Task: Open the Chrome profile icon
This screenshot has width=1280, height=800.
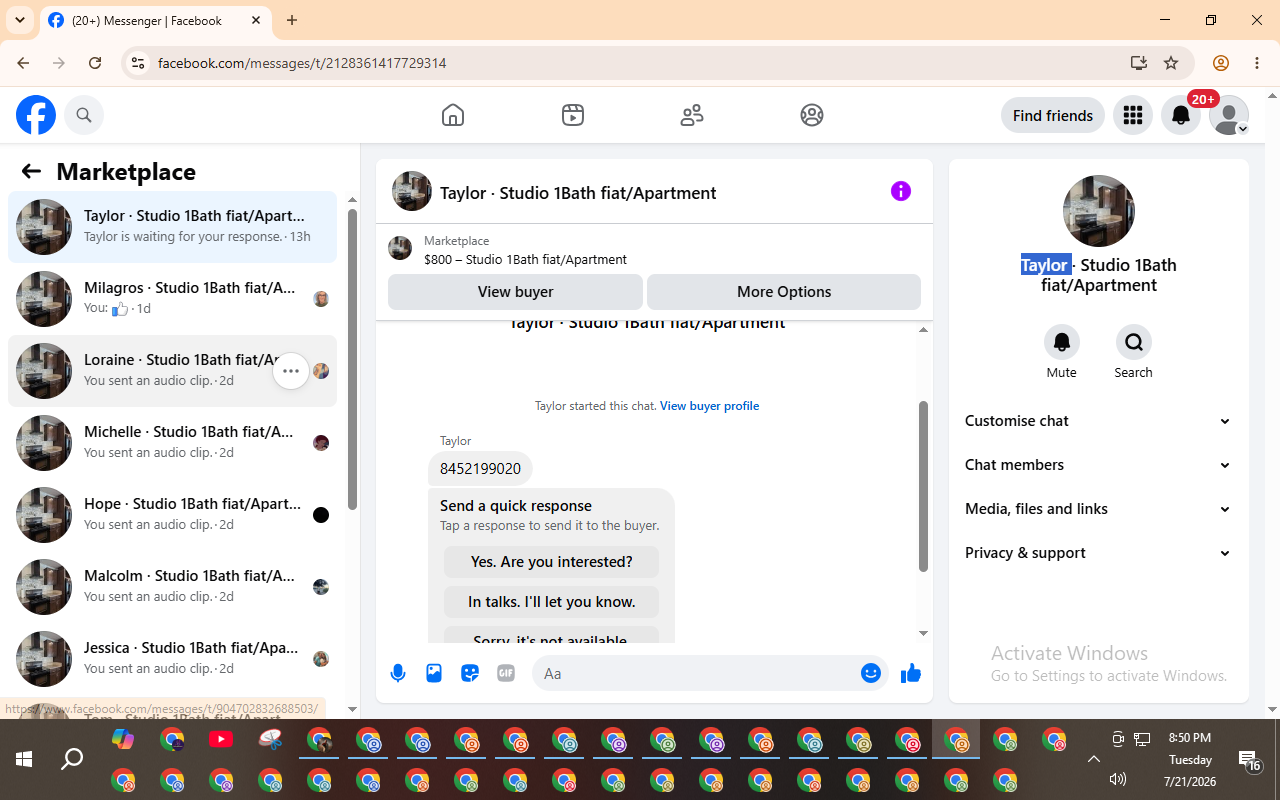Action: (x=1220, y=63)
